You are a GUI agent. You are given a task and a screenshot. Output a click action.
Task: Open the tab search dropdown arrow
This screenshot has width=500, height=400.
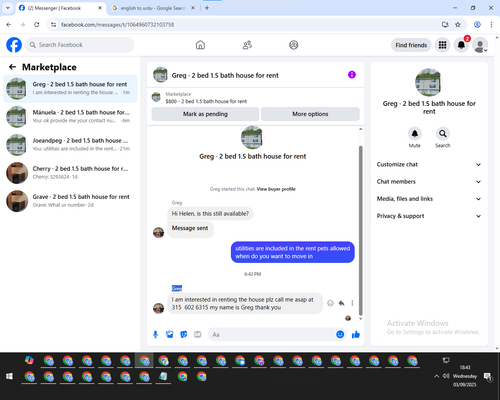(7, 8)
